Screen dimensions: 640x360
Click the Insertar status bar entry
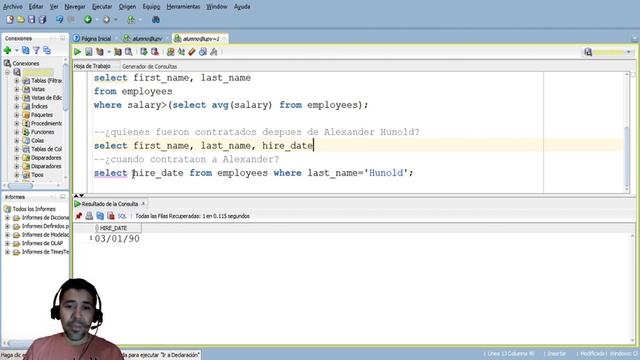pyautogui.click(x=557, y=353)
